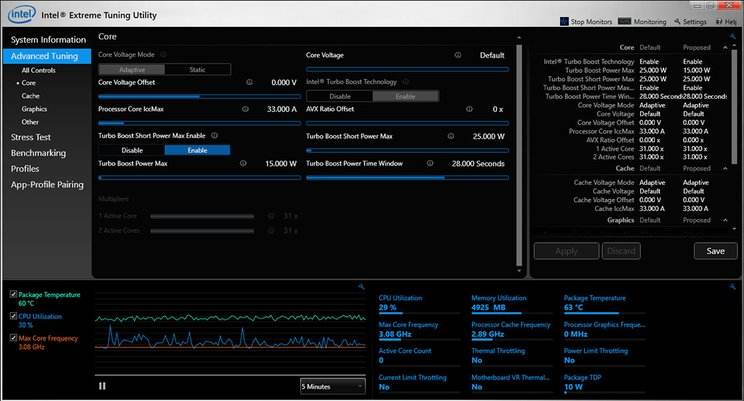The width and height of the screenshot is (744, 401).
Task: Click the Save button
Action: pyautogui.click(x=715, y=251)
